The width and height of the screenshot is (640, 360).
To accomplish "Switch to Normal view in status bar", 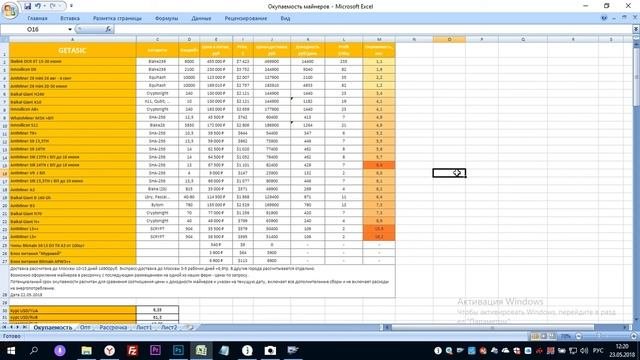I will [x=535, y=336].
